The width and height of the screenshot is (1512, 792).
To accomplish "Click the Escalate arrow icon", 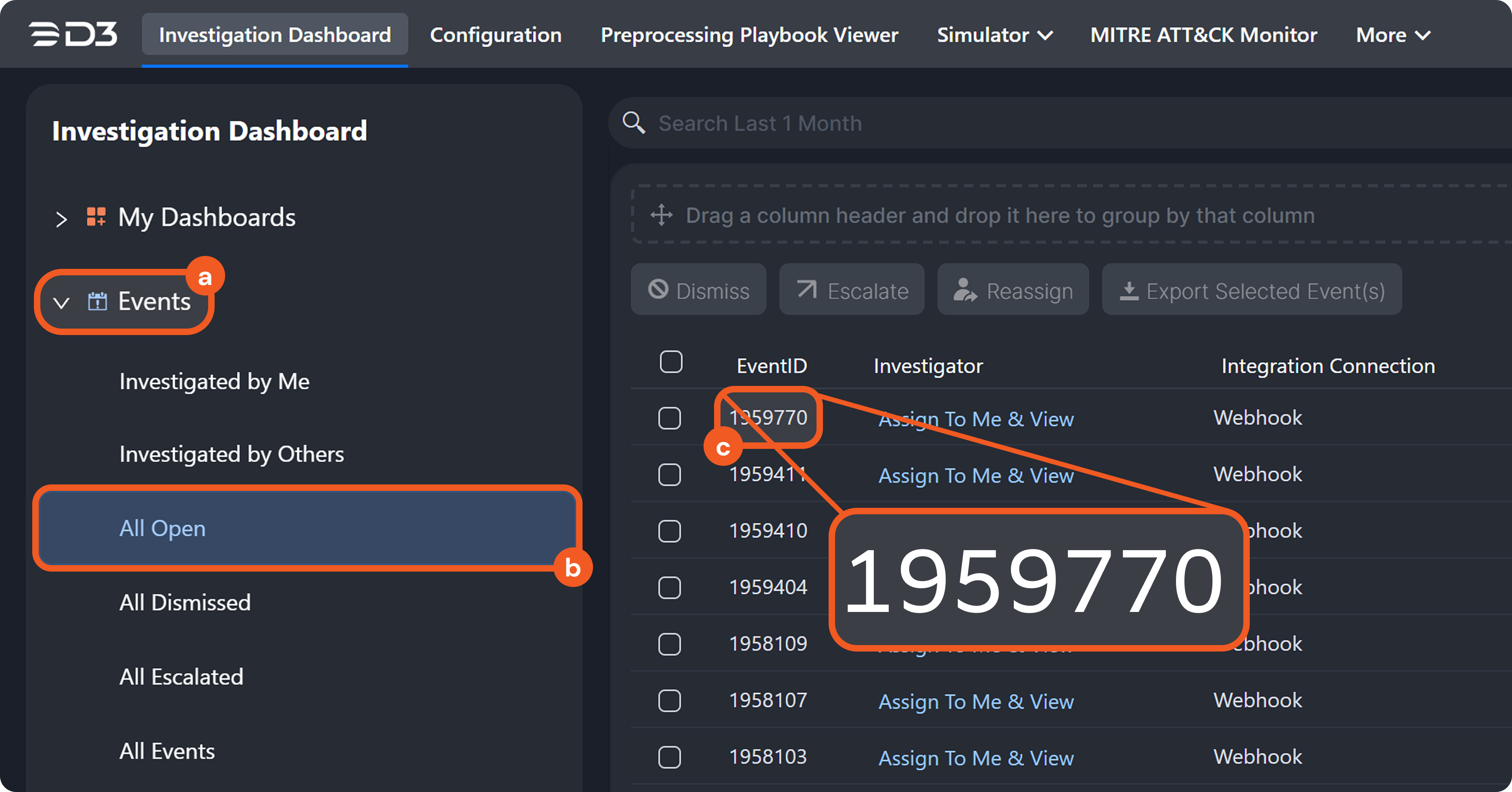I will point(806,290).
